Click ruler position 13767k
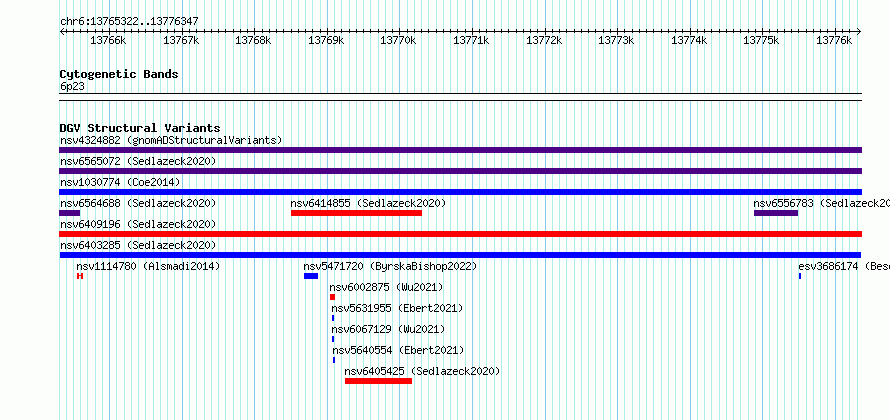890x420 pixels. [181, 40]
